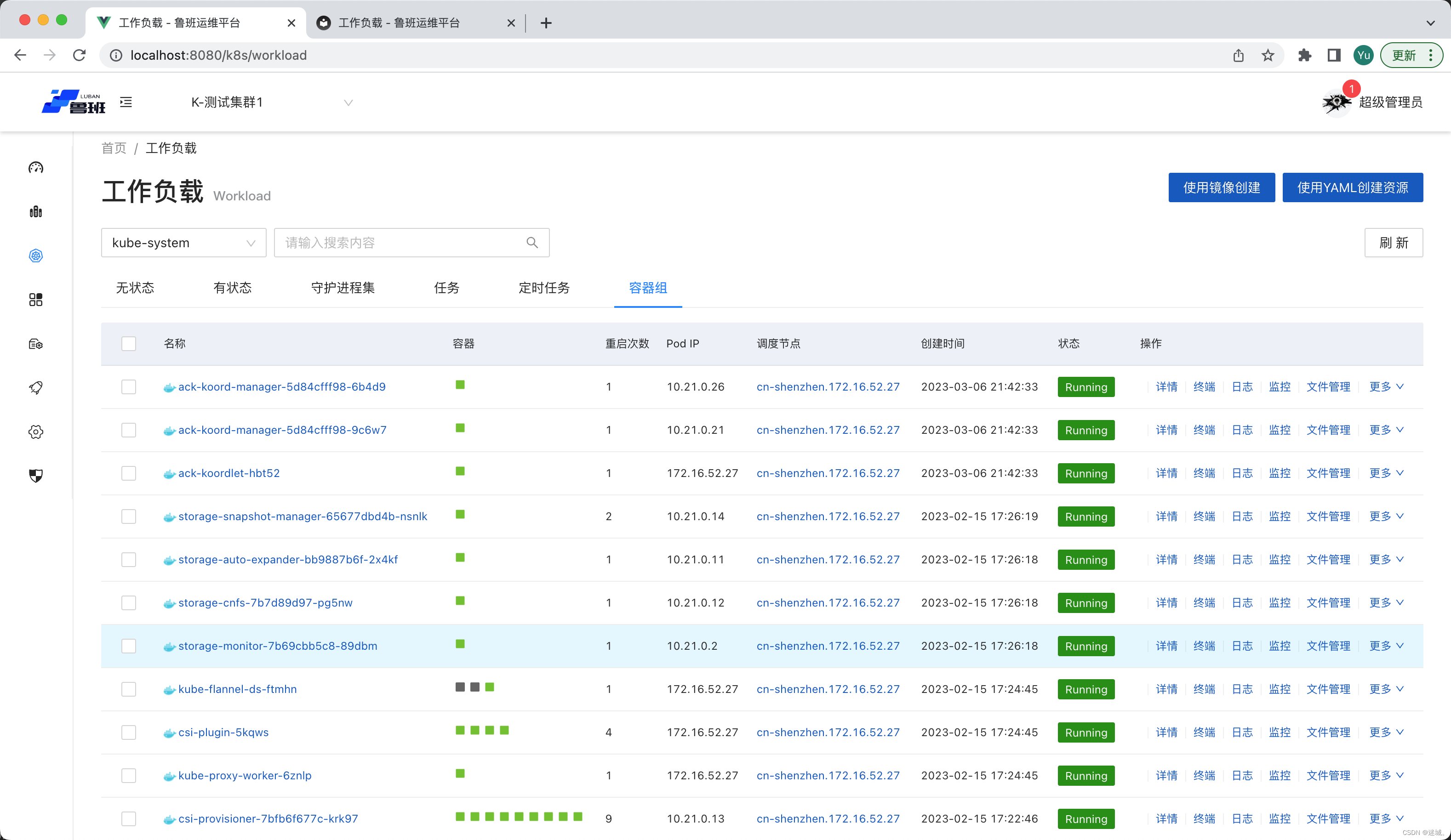Click first gray container square of kube-flannel-ds-ftmhn
The width and height of the screenshot is (1451, 840).
pyautogui.click(x=459, y=687)
